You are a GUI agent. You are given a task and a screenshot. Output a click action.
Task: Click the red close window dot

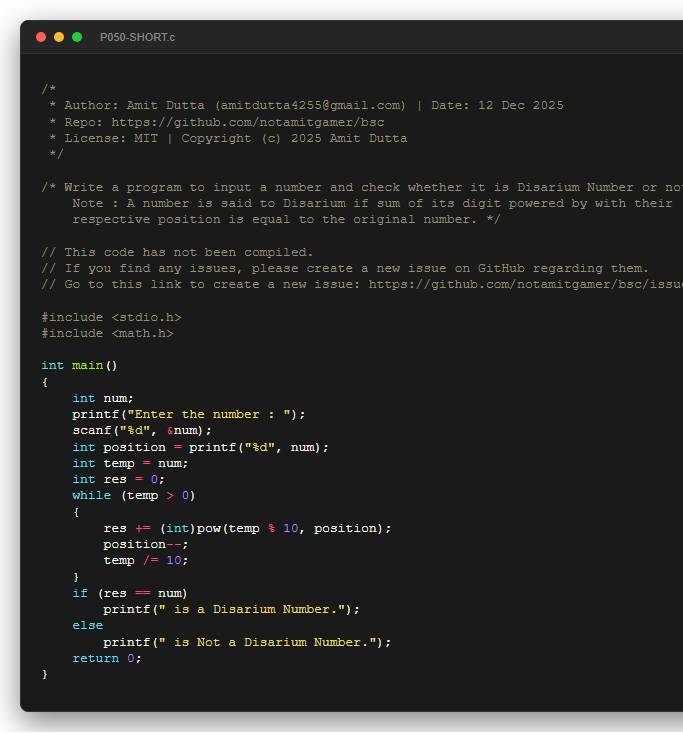pos(41,37)
